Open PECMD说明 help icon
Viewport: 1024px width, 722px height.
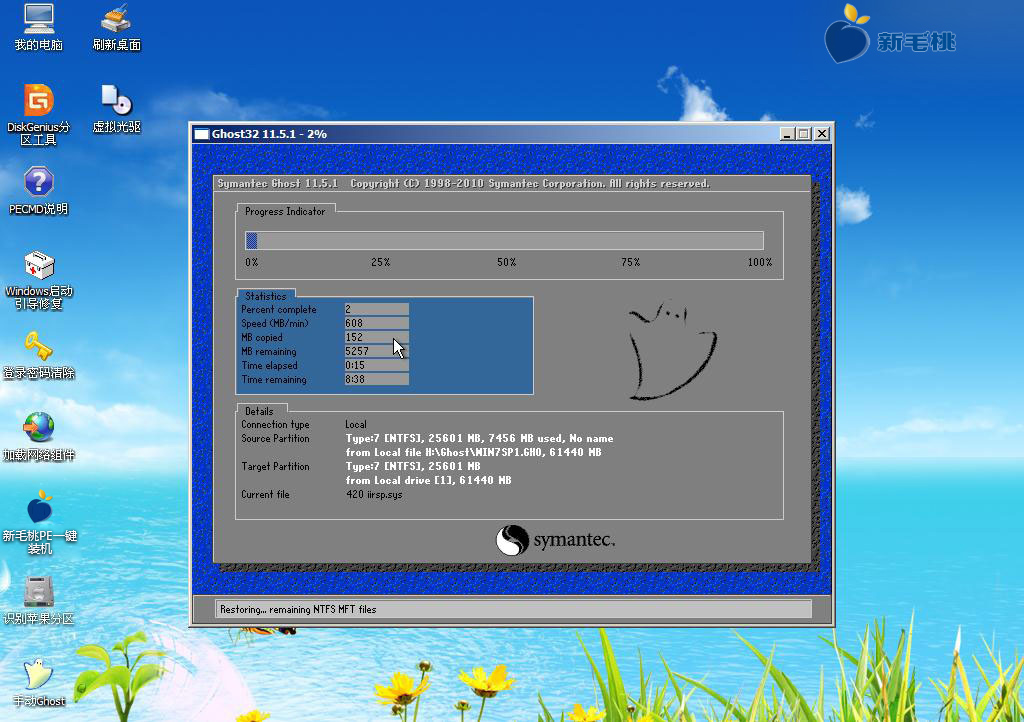tap(39, 191)
